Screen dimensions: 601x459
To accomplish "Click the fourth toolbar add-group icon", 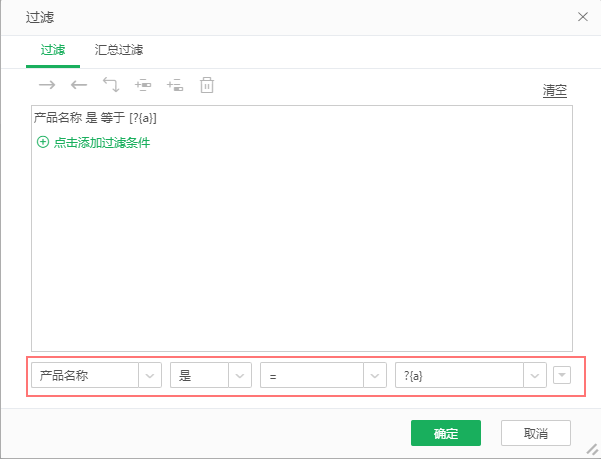I will tap(143, 86).
